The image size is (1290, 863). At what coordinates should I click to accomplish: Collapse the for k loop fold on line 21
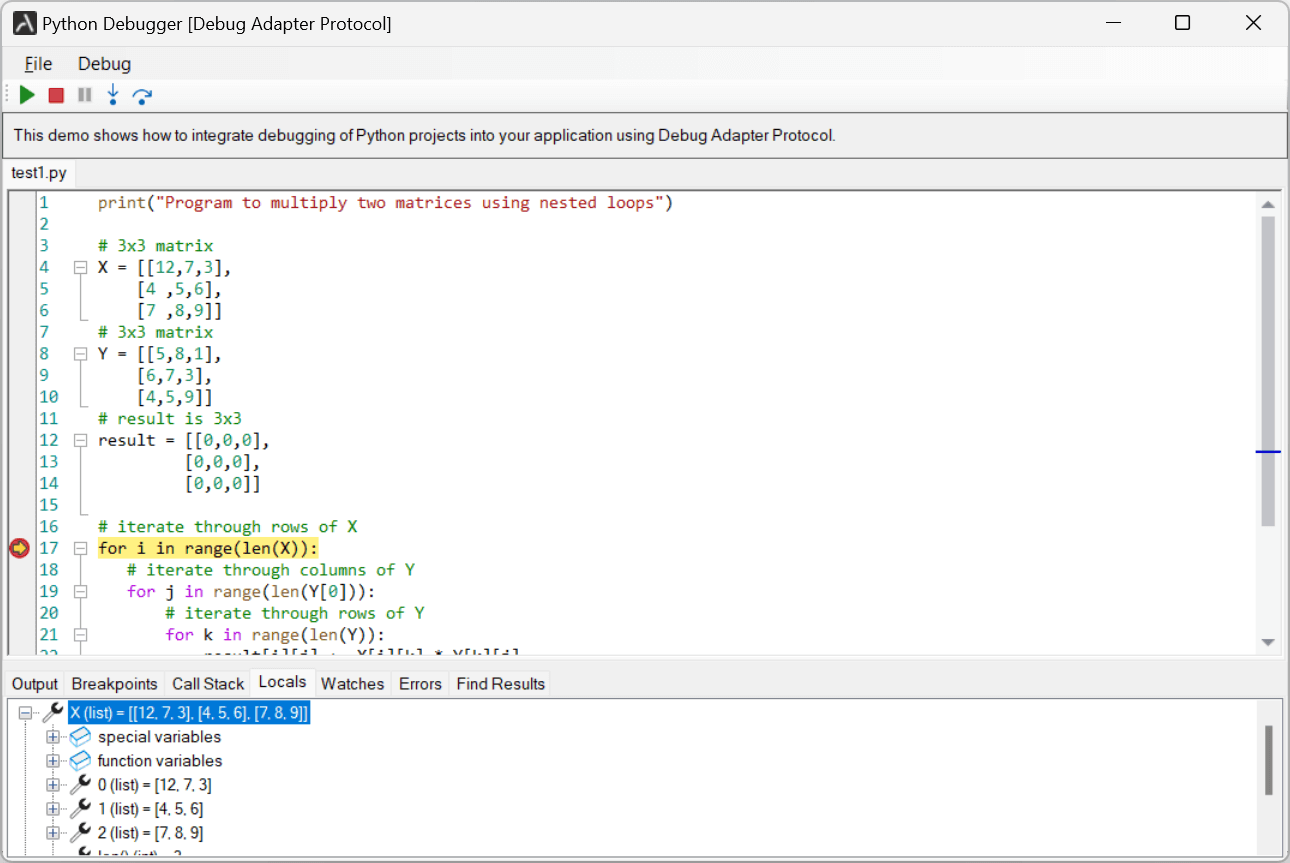[x=80, y=635]
